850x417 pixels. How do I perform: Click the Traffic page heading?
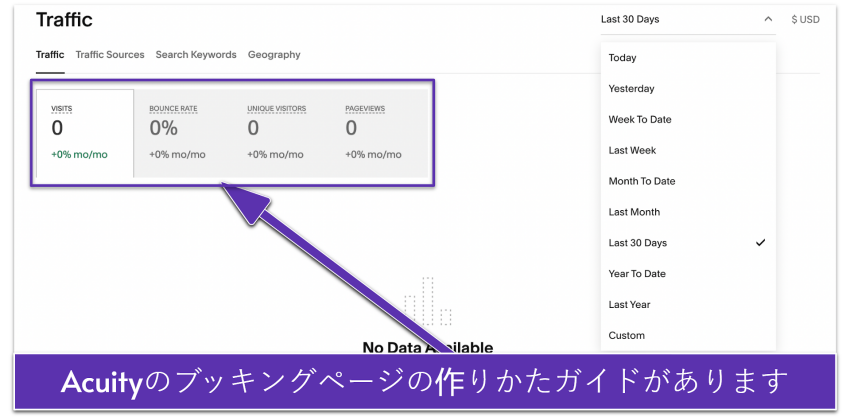coord(64,20)
